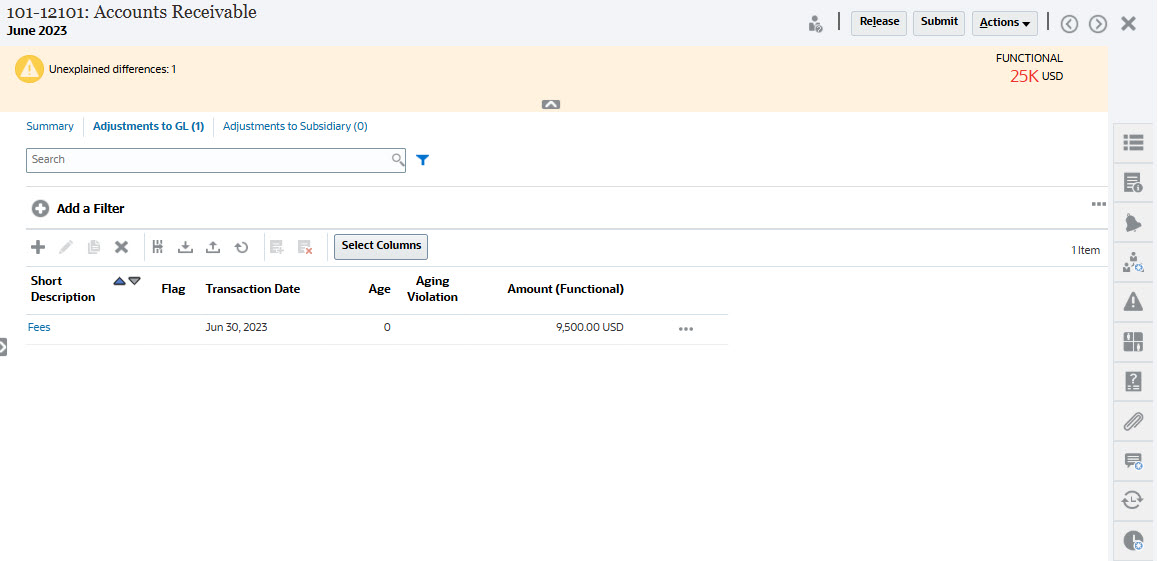
Task: Click the column resize toolbar icon
Action: [x=157, y=247]
